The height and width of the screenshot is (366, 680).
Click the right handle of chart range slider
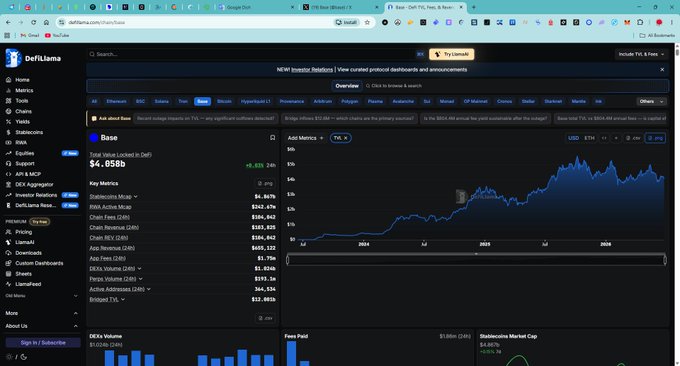(x=665, y=260)
